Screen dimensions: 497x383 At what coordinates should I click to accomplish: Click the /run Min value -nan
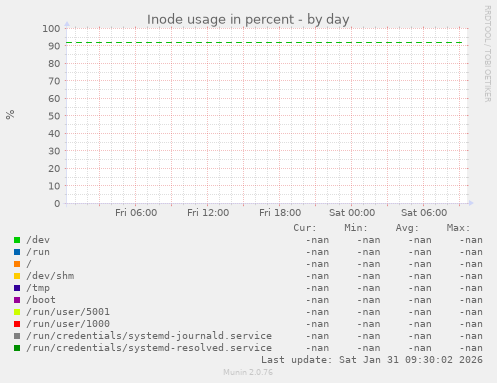click(369, 252)
